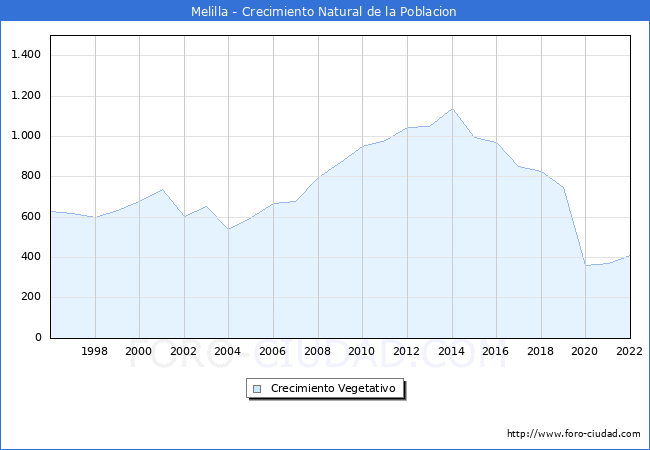Click the 2002 x-axis label

tap(183, 351)
